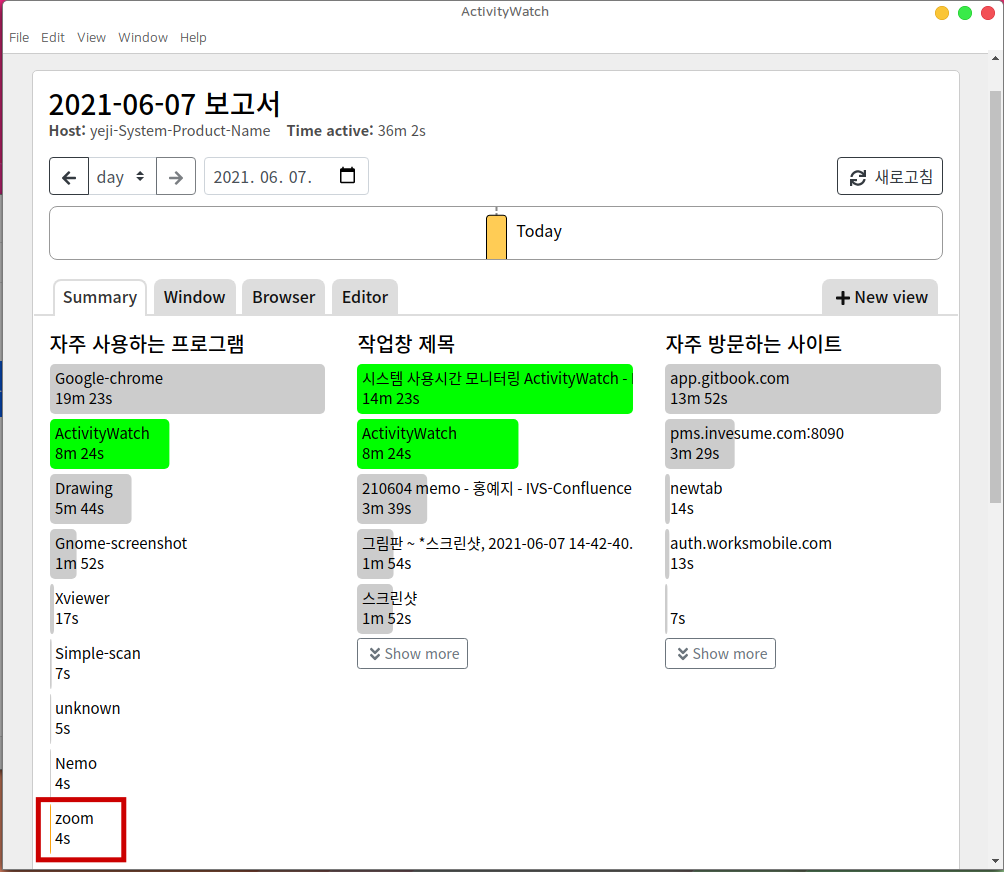Viewport: 1004px width, 872px height.
Task: Open the Editor tab
Action: tap(365, 297)
